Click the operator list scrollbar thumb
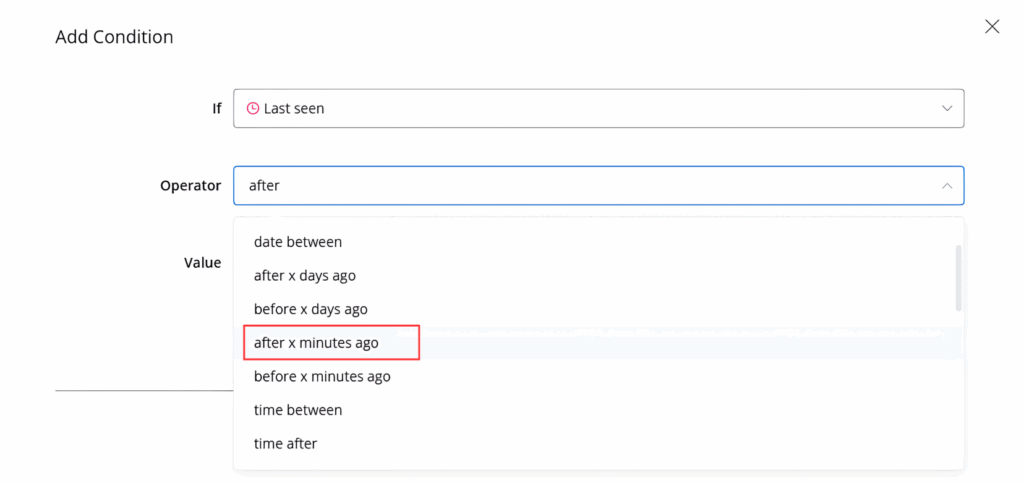The width and height of the screenshot is (1024, 483). pos(958,277)
